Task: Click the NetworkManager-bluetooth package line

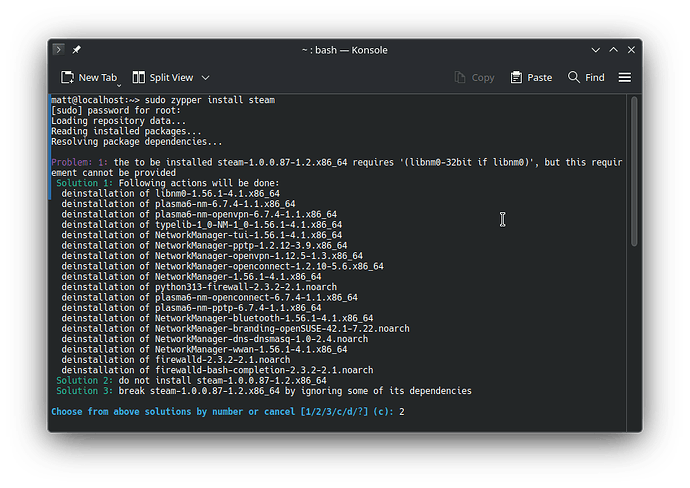Action: (x=217, y=318)
